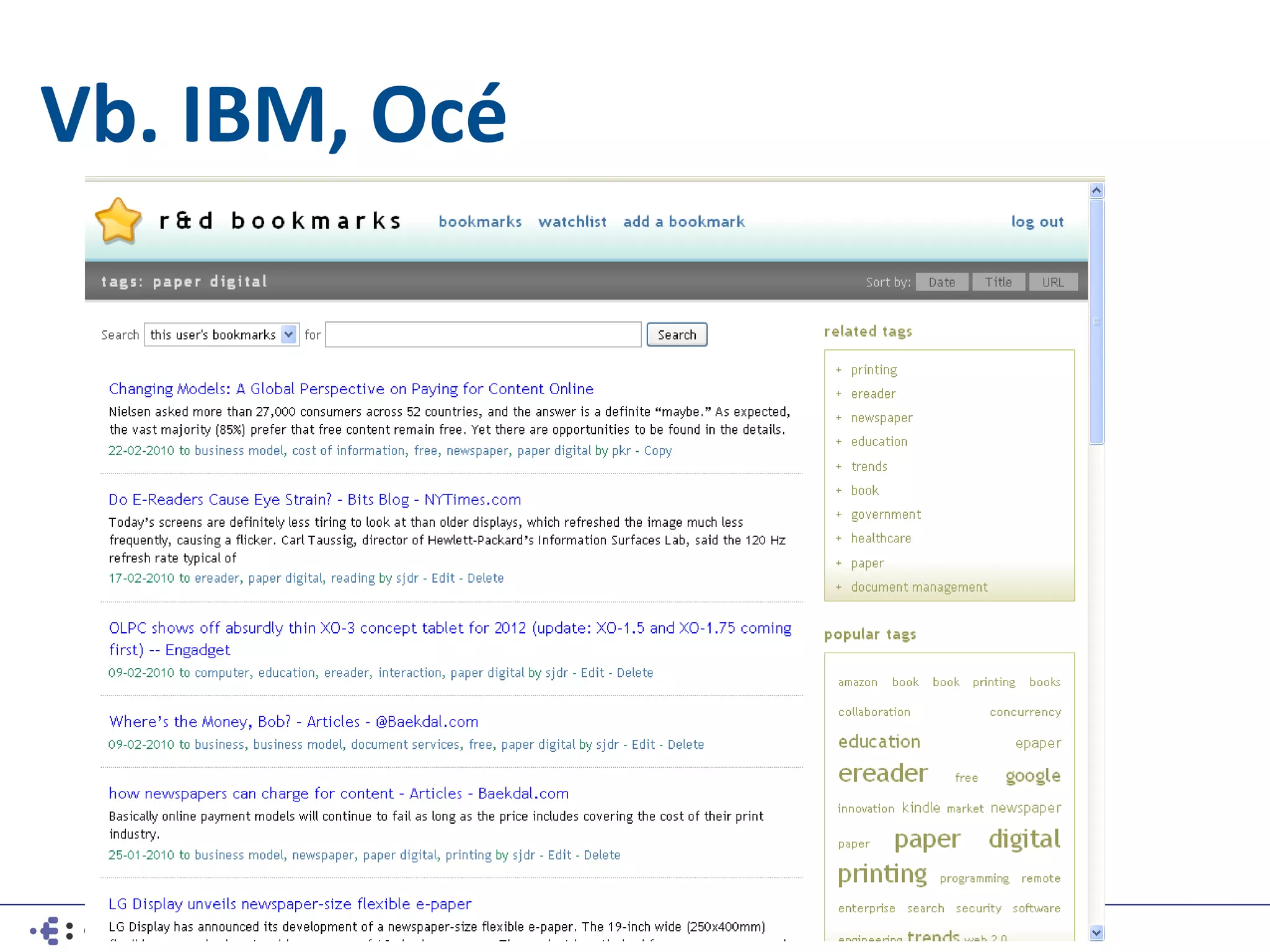Viewport: 1270px width, 952px height.
Task: Click the 'document services' tag
Action: click(405, 744)
